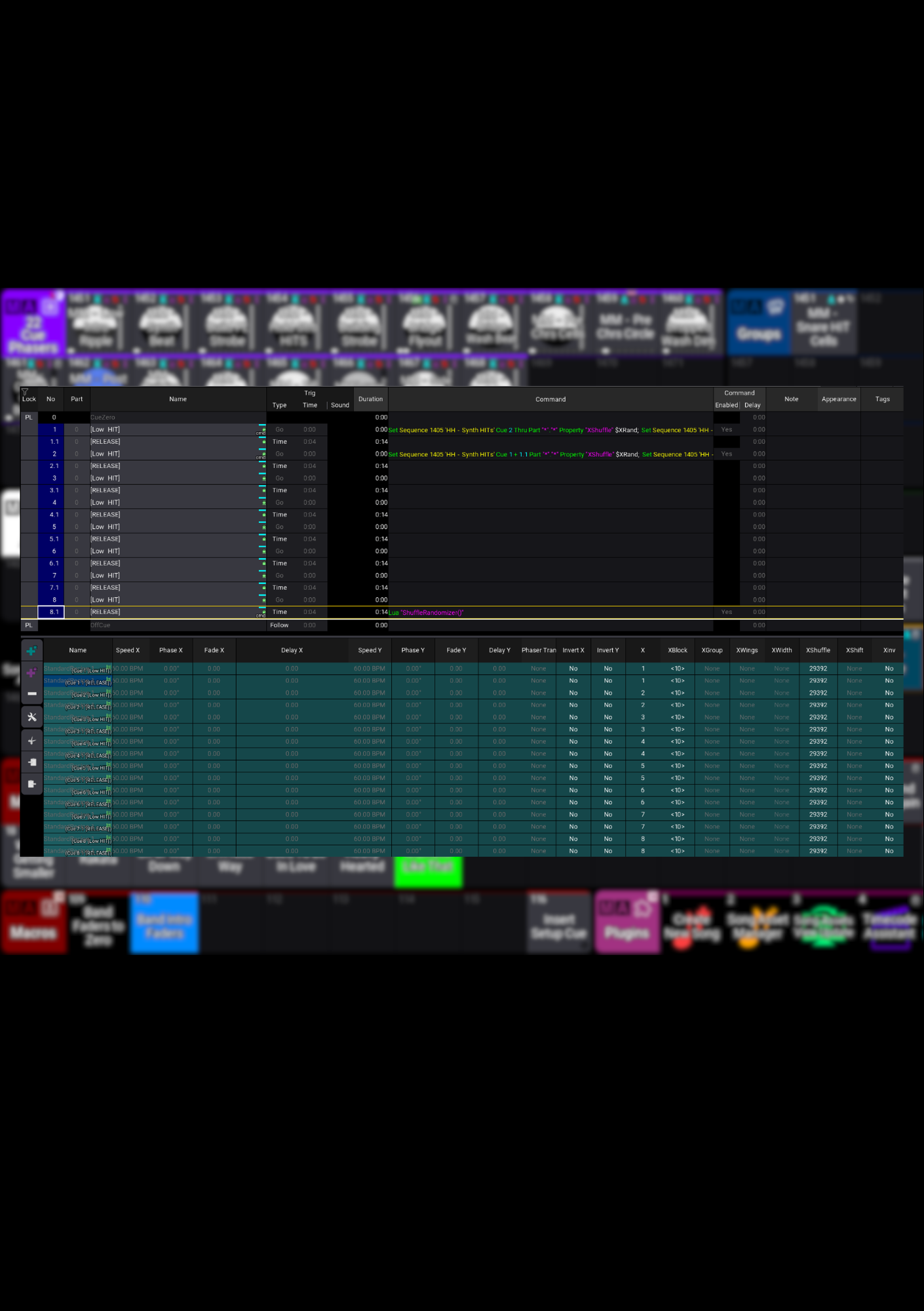Image resolution: width=924 pixels, height=1311 pixels.
Task: Open XBlock '<10>' in Cue 2 Low HIT recipe row
Action: pos(678,693)
